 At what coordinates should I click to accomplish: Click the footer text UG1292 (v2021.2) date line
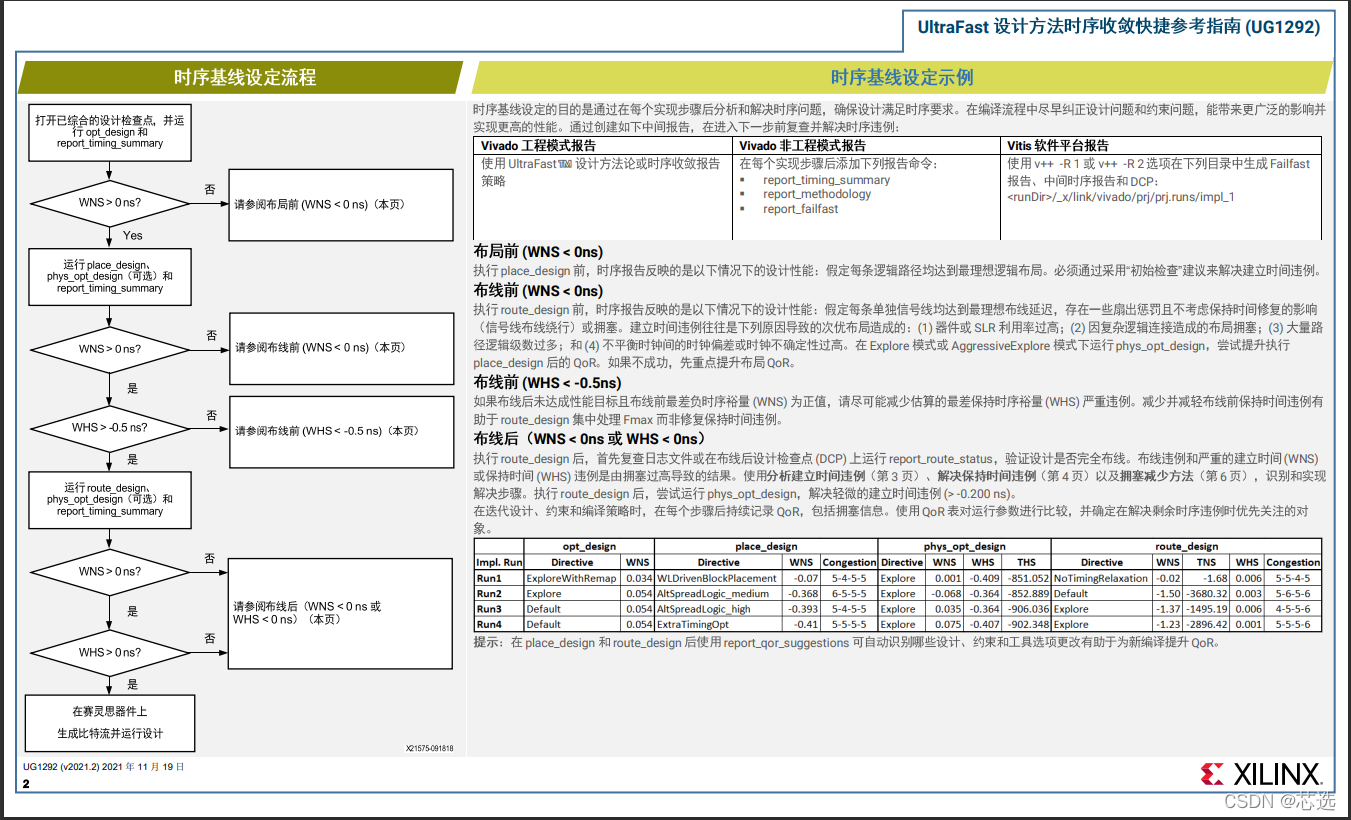(104, 767)
